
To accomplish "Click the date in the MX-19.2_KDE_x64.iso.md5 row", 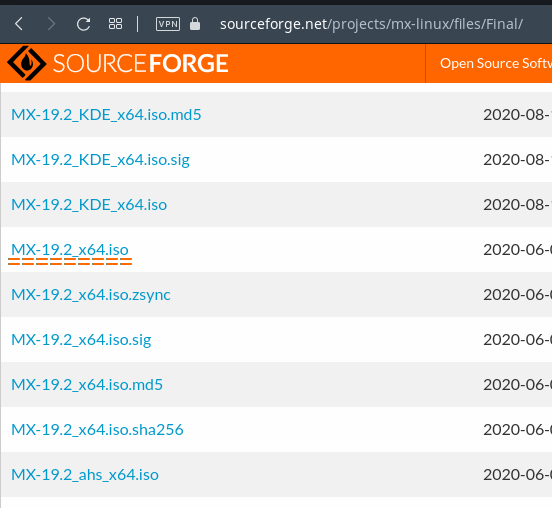I will pyautogui.click(x=518, y=115).
